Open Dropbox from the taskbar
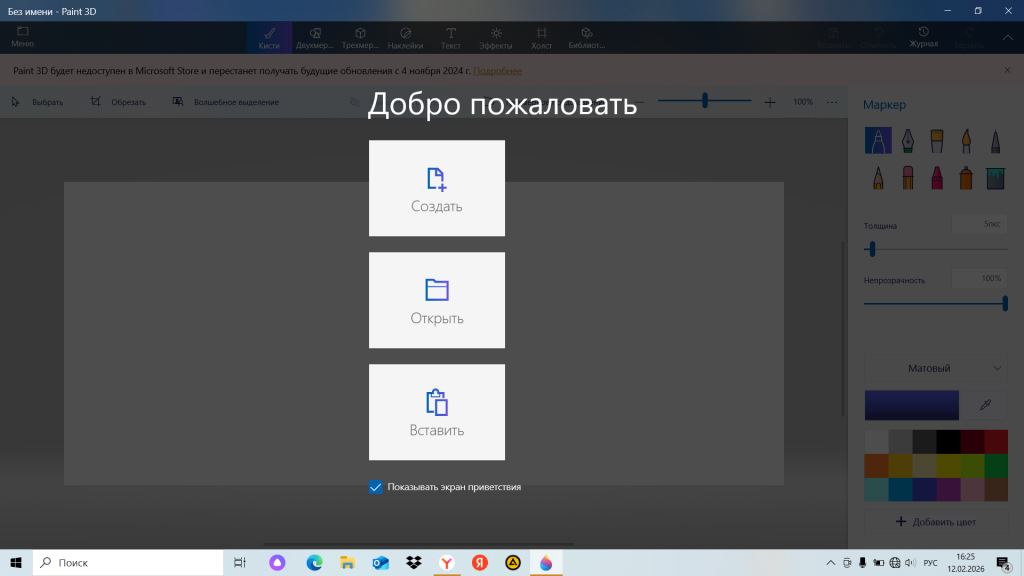 point(413,563)
